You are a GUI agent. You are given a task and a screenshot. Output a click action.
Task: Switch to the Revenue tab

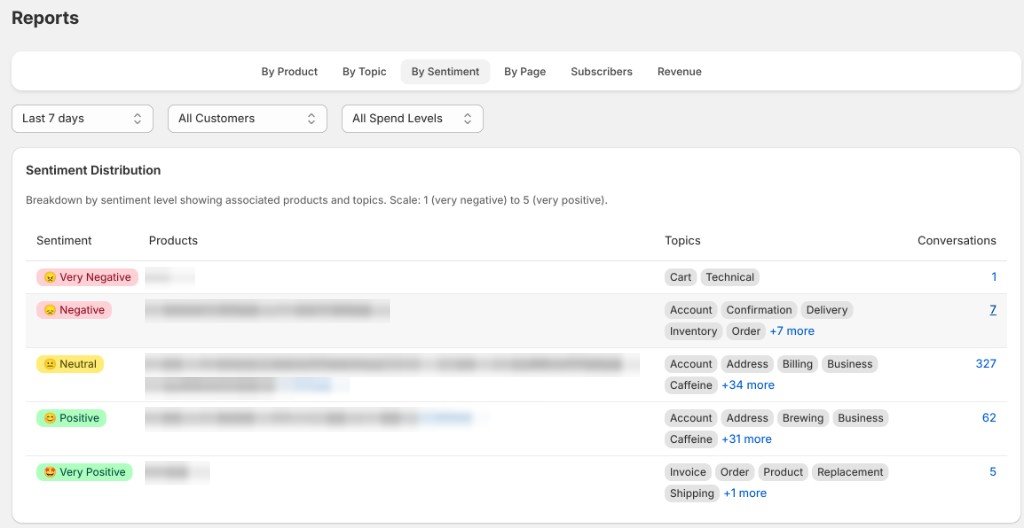coord(679,72)
